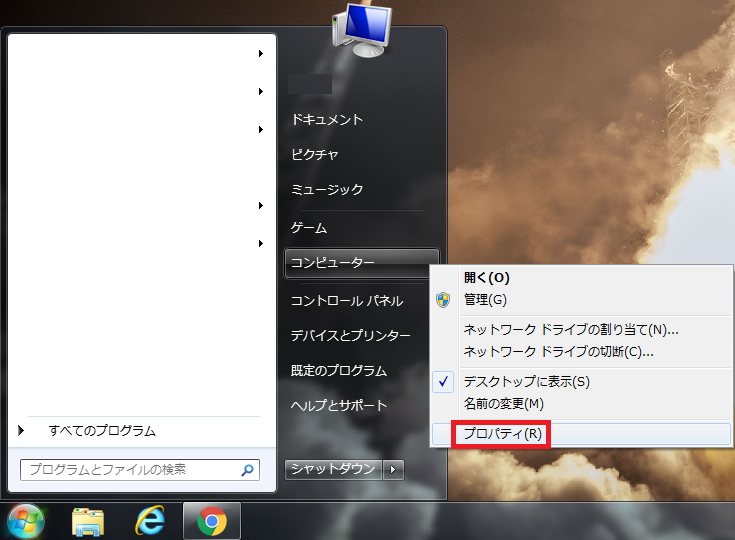Click the computer user picture icon

pos(361,29)
